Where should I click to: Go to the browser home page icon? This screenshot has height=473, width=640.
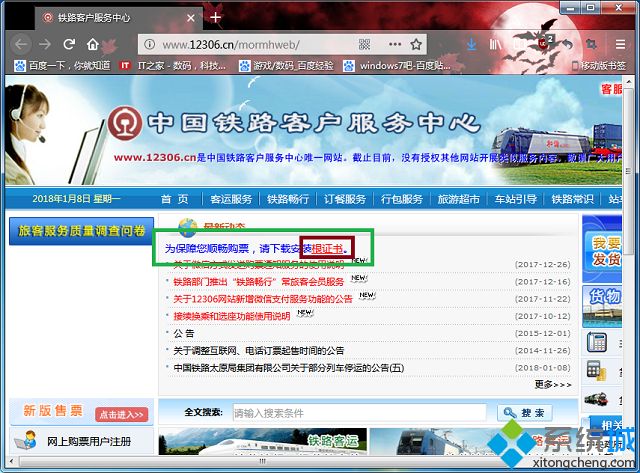tap(93, 44)
